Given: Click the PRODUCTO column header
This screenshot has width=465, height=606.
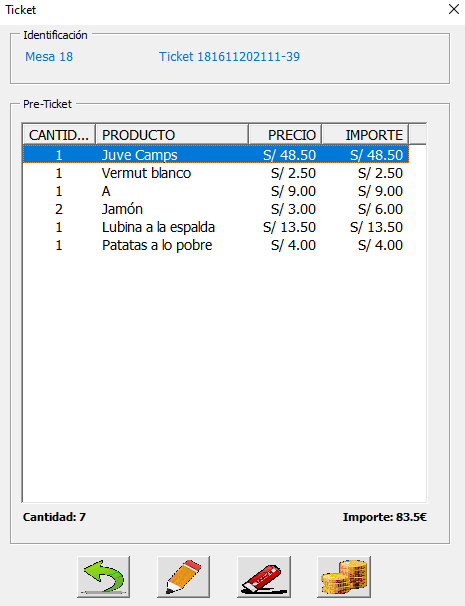Looking at the screenshot, I should coord(172,135).
